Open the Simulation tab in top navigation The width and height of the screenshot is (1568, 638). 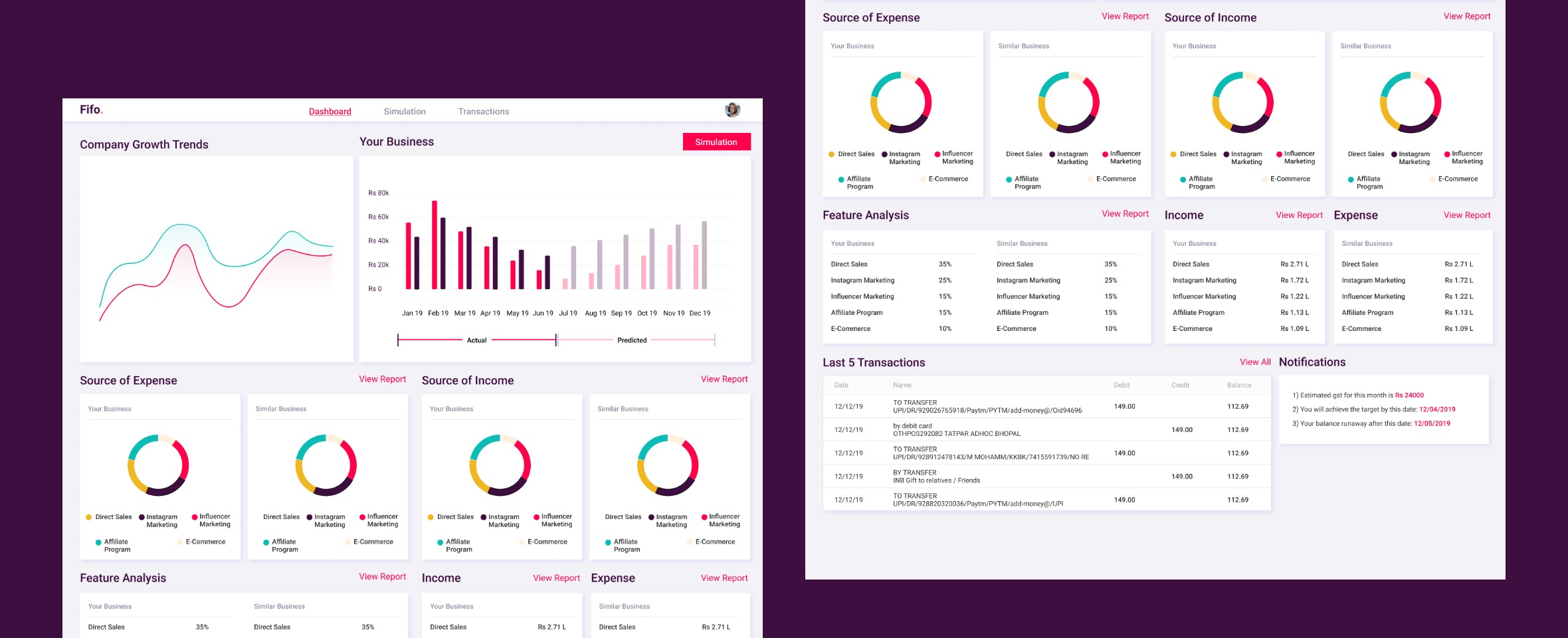point(404,112)
